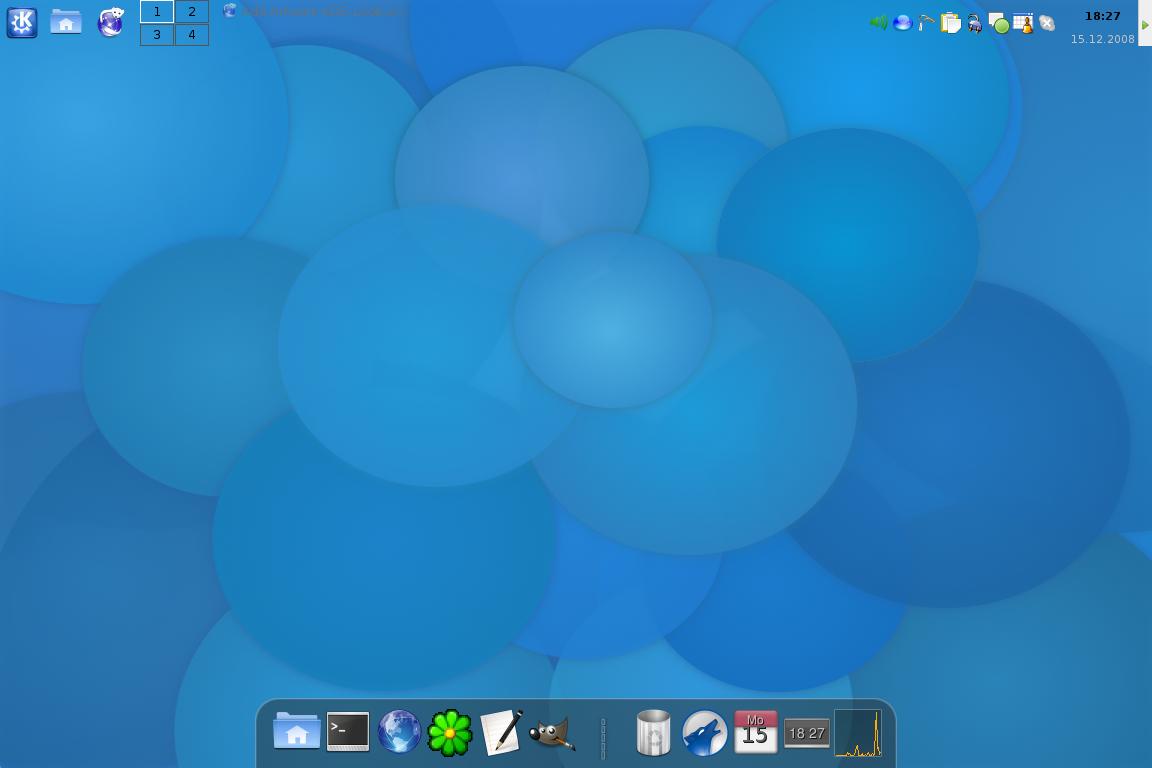1152x768 pixels.
Task: Open home folder in the bottom dock
Action: pyautogui.click(x=297, y=731)
